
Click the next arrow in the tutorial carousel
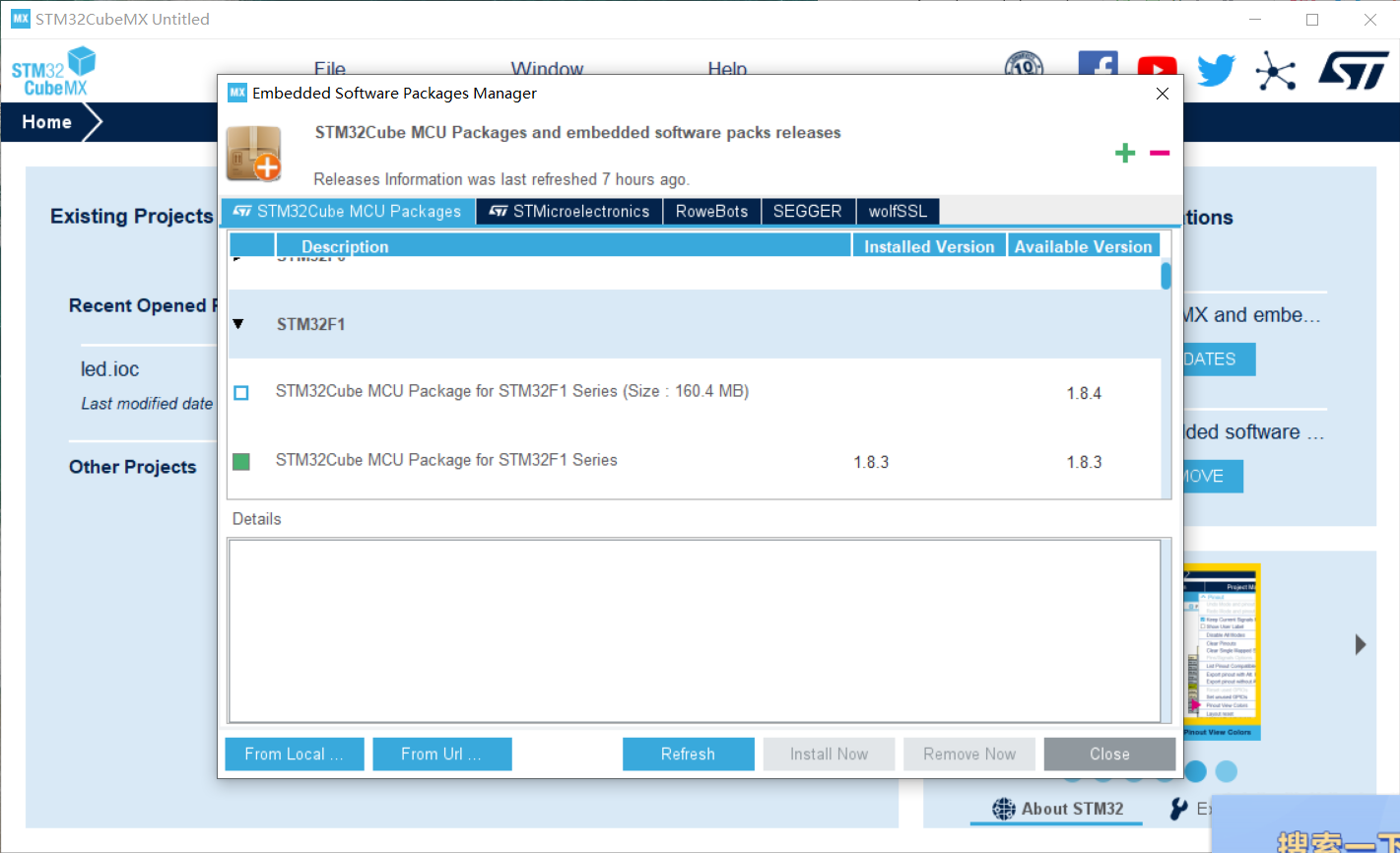[x=1361, y=645]
